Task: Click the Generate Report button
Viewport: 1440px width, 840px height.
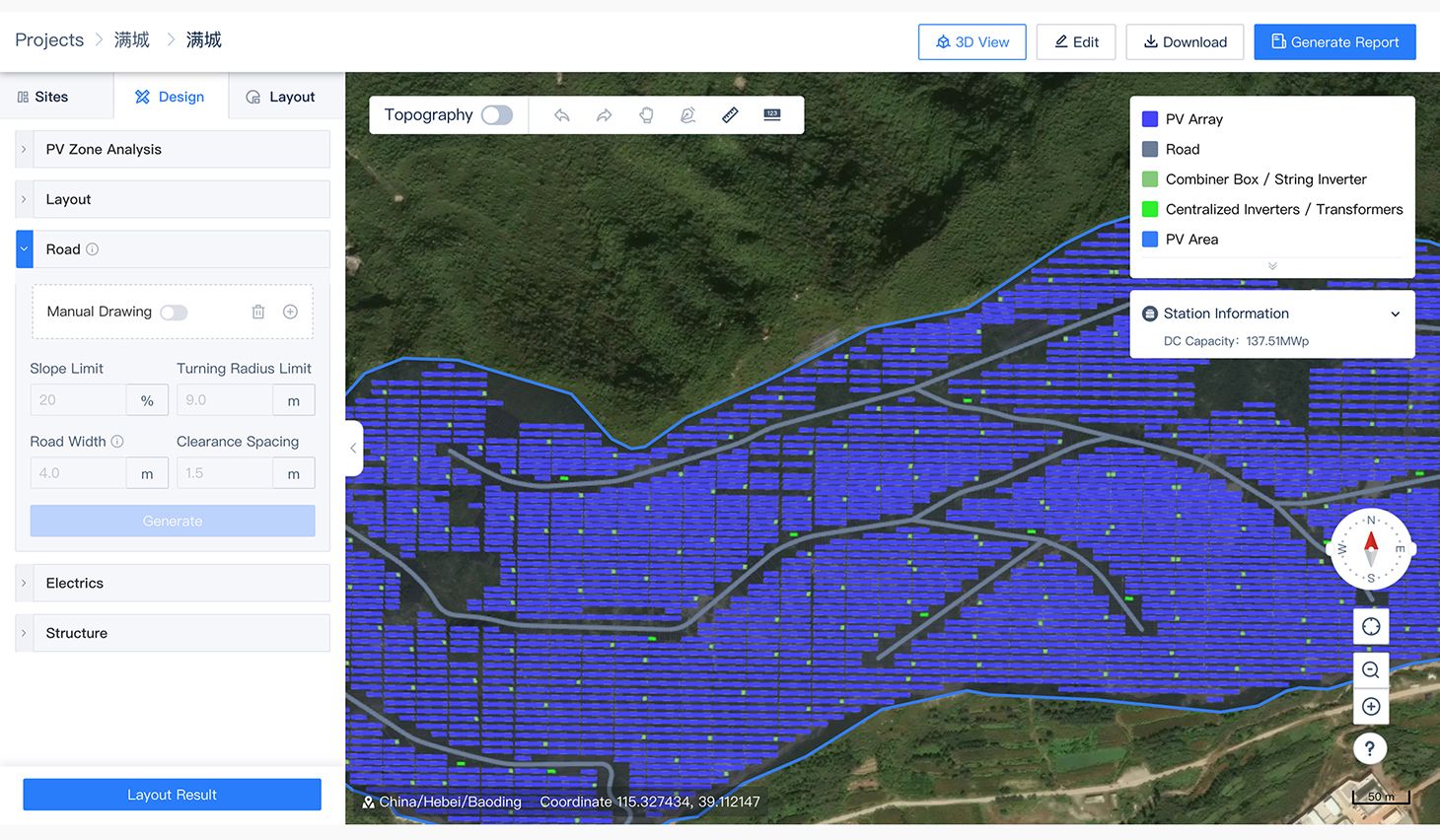Action: click(1334, 42)
